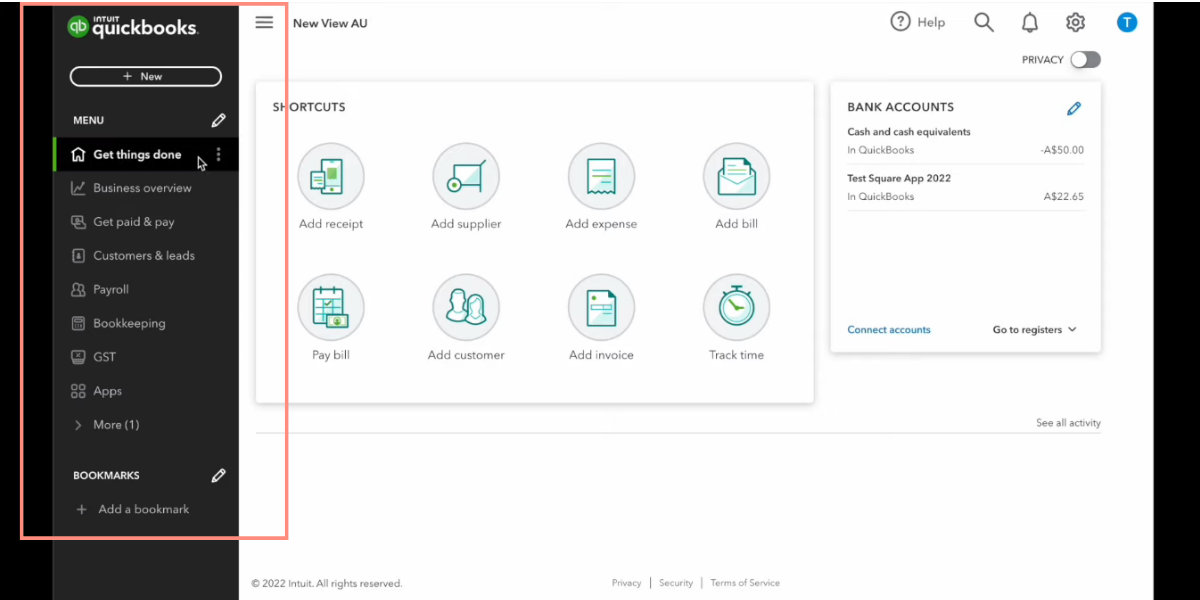
Task: Select GST in the sidebar
Action: pos(104,357)
